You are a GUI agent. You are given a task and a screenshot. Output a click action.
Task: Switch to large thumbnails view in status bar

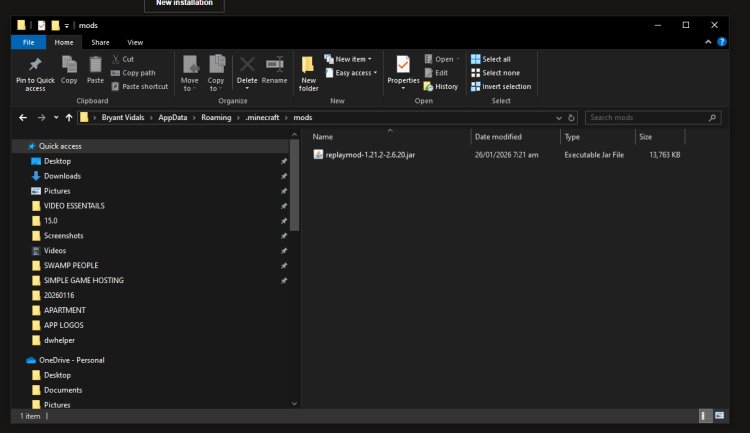pos(719,415)
